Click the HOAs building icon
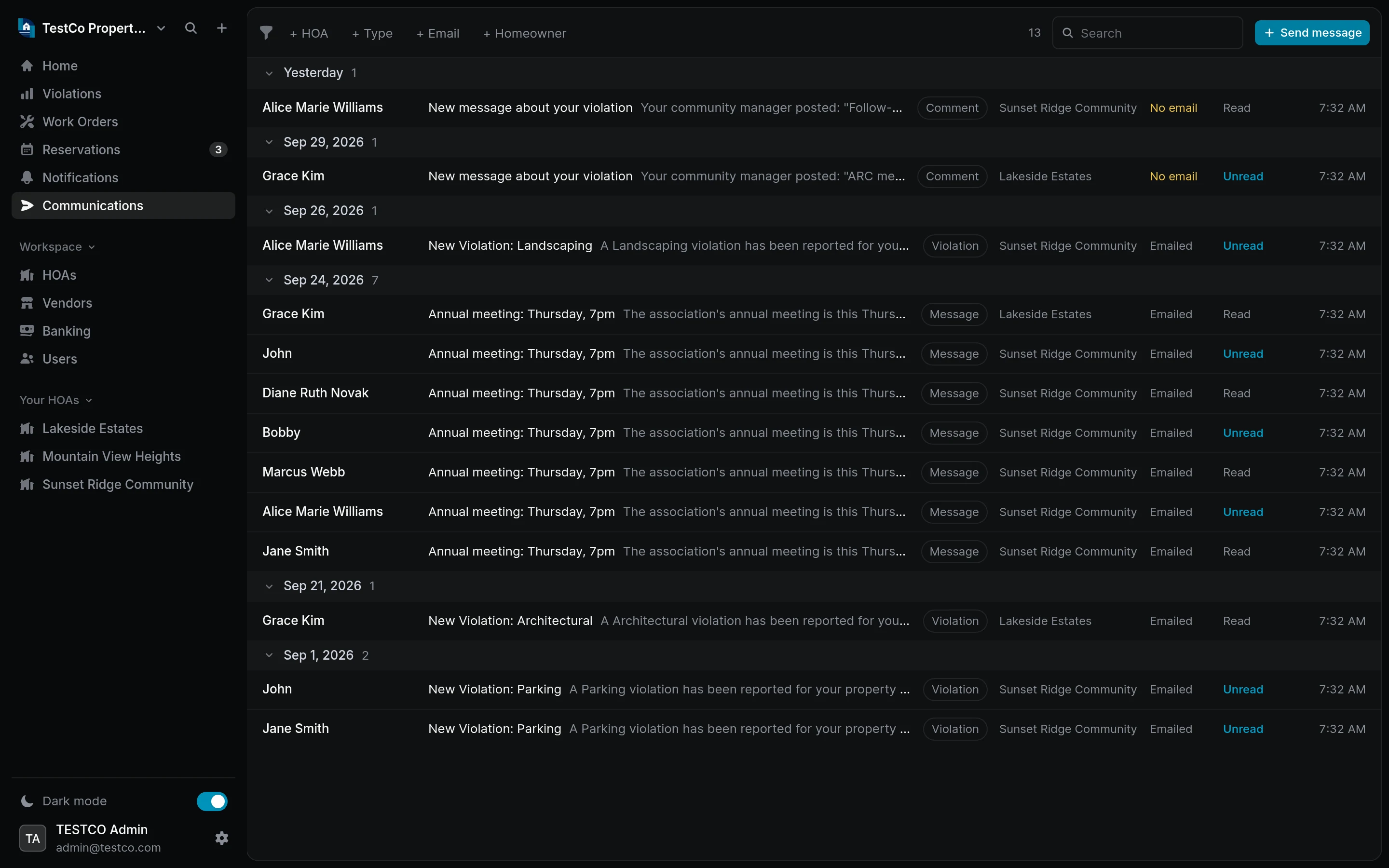The height and width of the screenshot is (868, 1389). point(27,275)
